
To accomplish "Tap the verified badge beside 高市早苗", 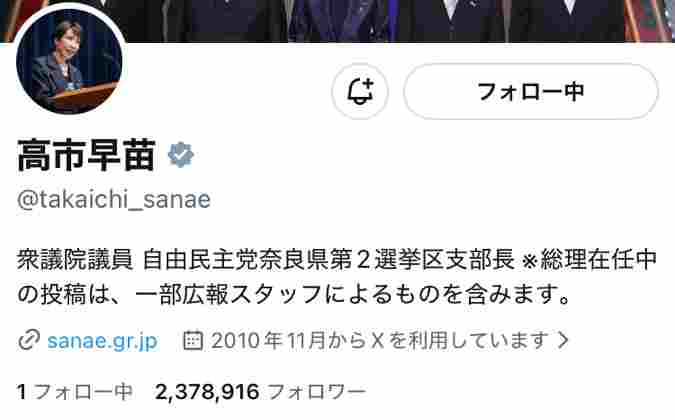I will [x=181, y=155].
